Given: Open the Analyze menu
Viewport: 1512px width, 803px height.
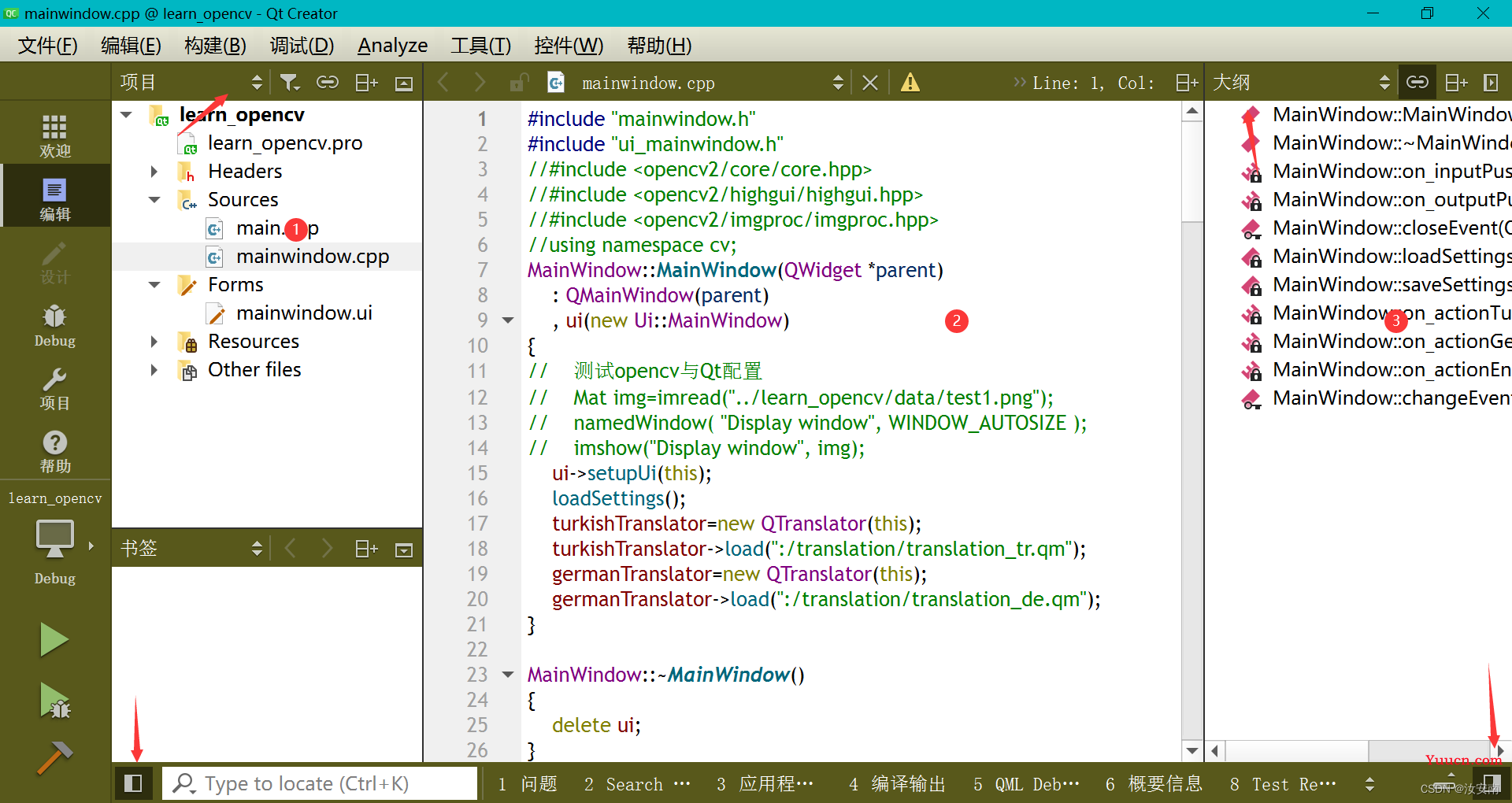Looking at the screenshot, I should (x=392, y=46).
